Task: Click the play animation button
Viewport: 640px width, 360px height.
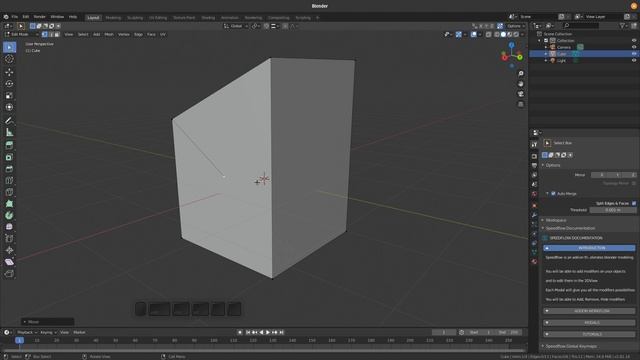Action: pos(268,332)
